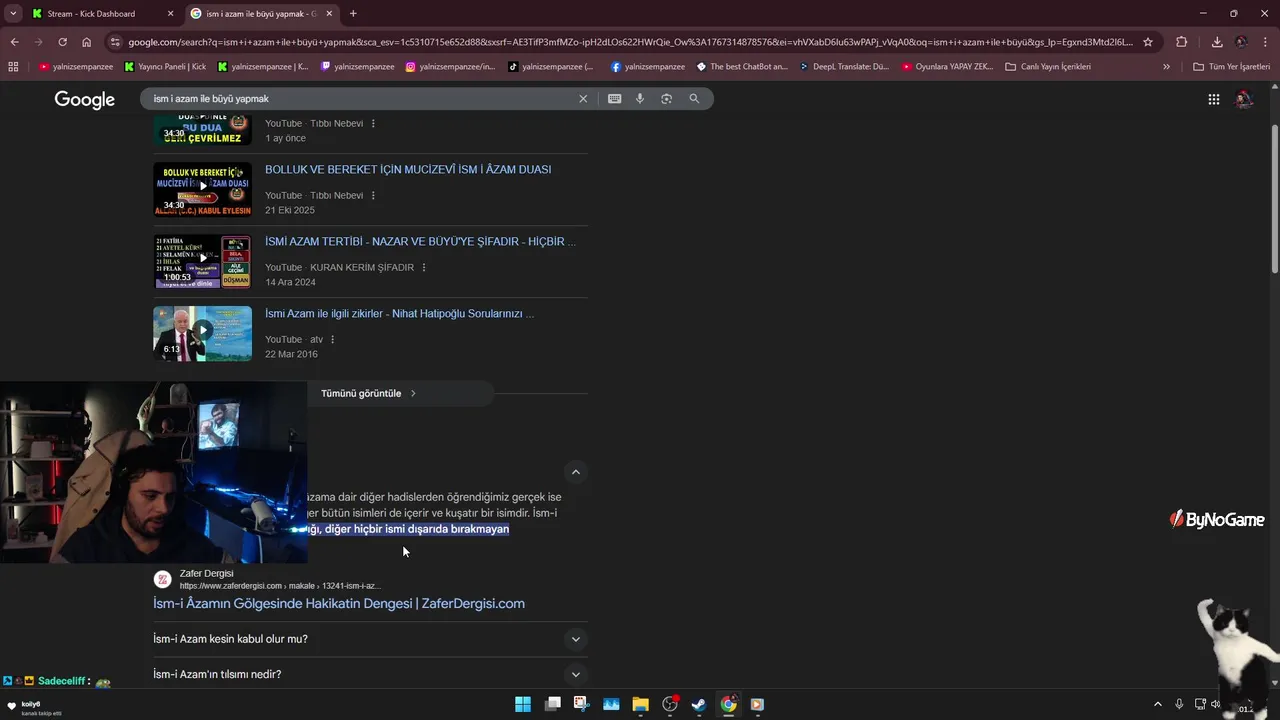The image size is (1280, 720).
Task: Open Snipping Tool from the taskbar
Action: [581, 704]
